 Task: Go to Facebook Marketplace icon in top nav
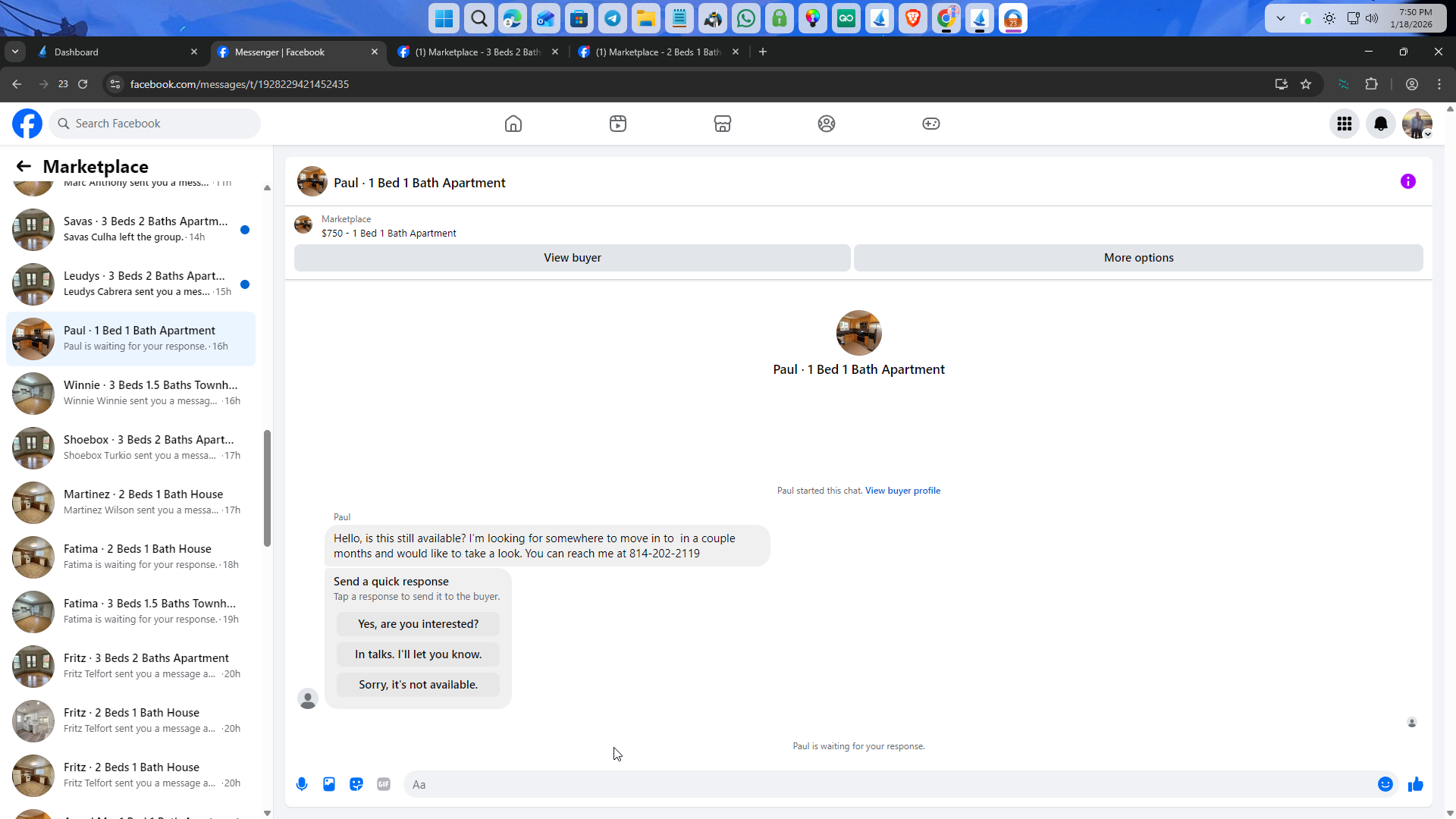[722, 124]
